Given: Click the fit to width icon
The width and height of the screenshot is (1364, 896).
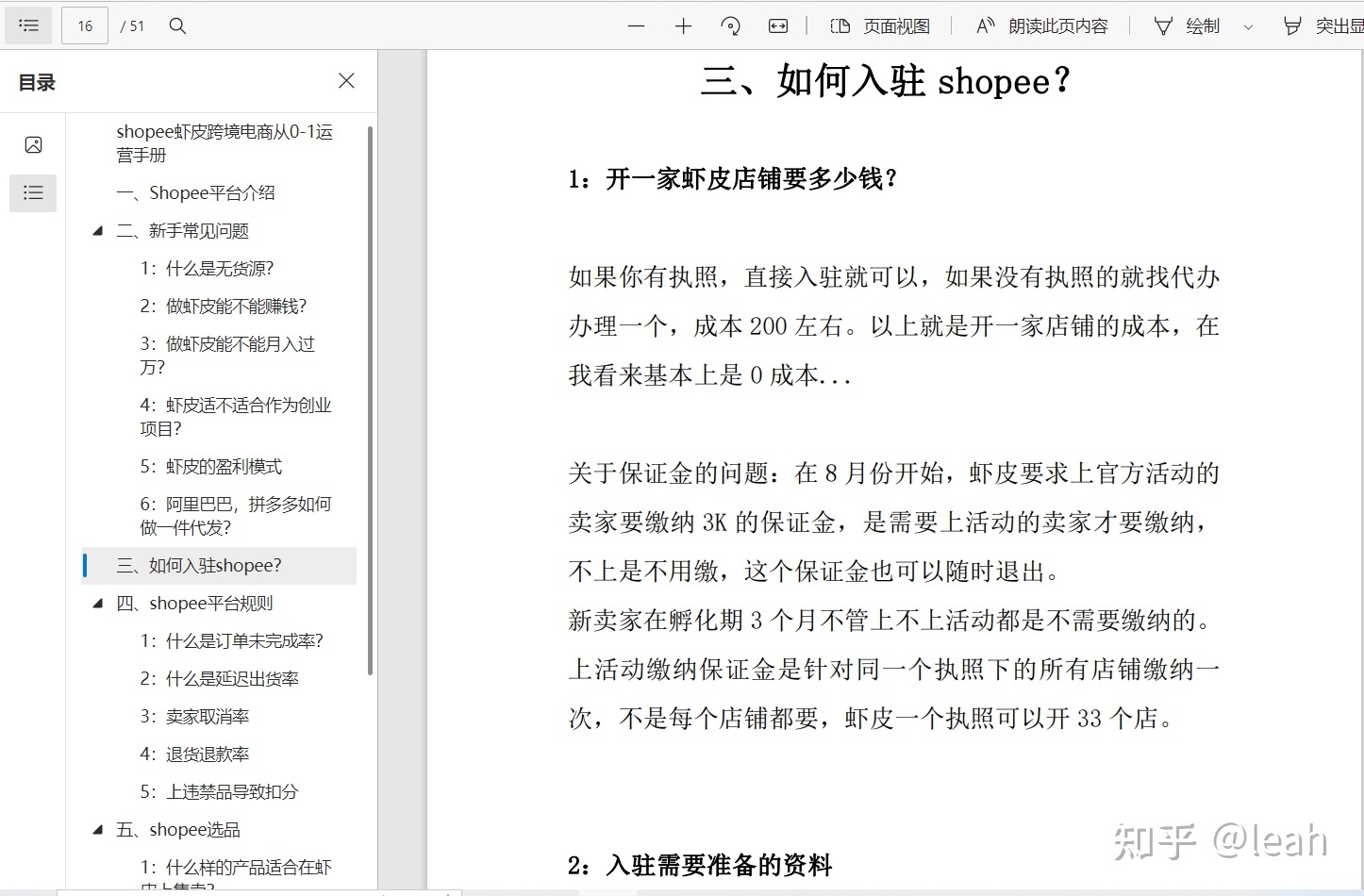Looking at the screenshot, I should (x=778, y=26).
